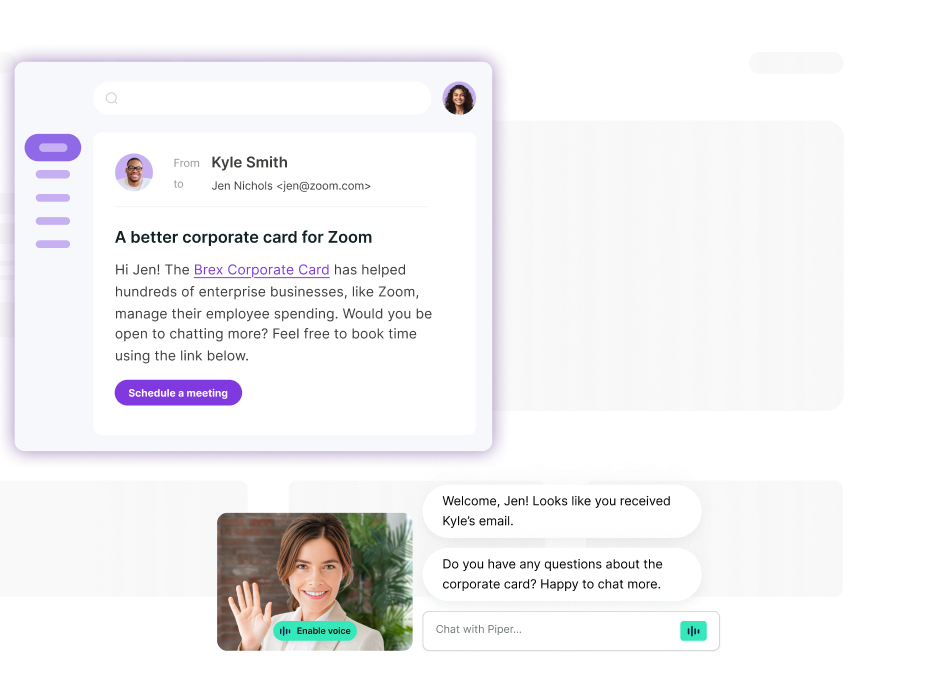Click the search magnifier icon
This screenshot has height=678, width=936.
112,98
